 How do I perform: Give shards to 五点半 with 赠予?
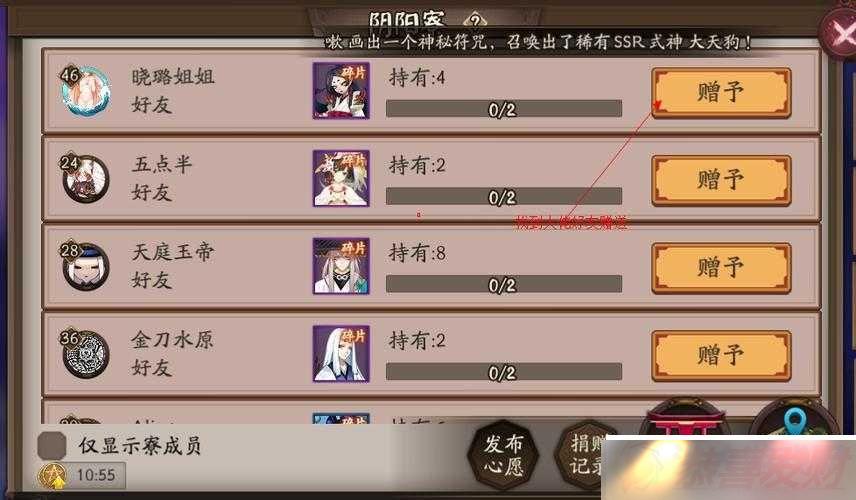[721, 181]
